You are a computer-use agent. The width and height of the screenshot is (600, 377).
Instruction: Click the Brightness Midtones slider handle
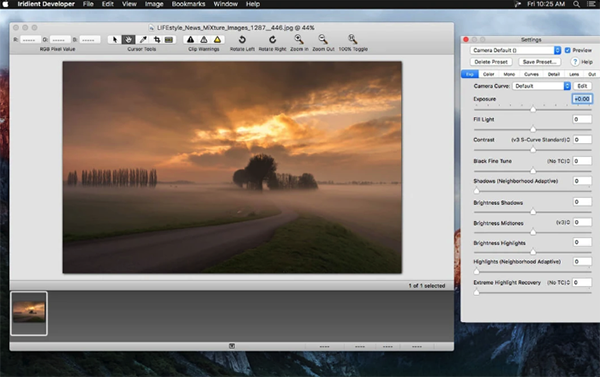click(533, 232)
